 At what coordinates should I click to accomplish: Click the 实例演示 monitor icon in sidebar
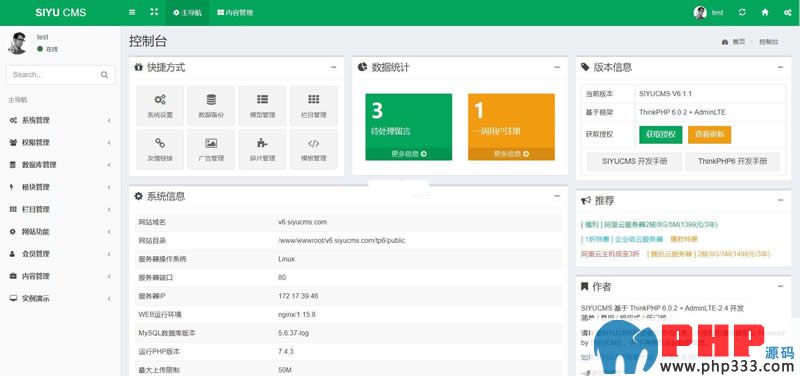pyautogui.click(x=13, y=298)
